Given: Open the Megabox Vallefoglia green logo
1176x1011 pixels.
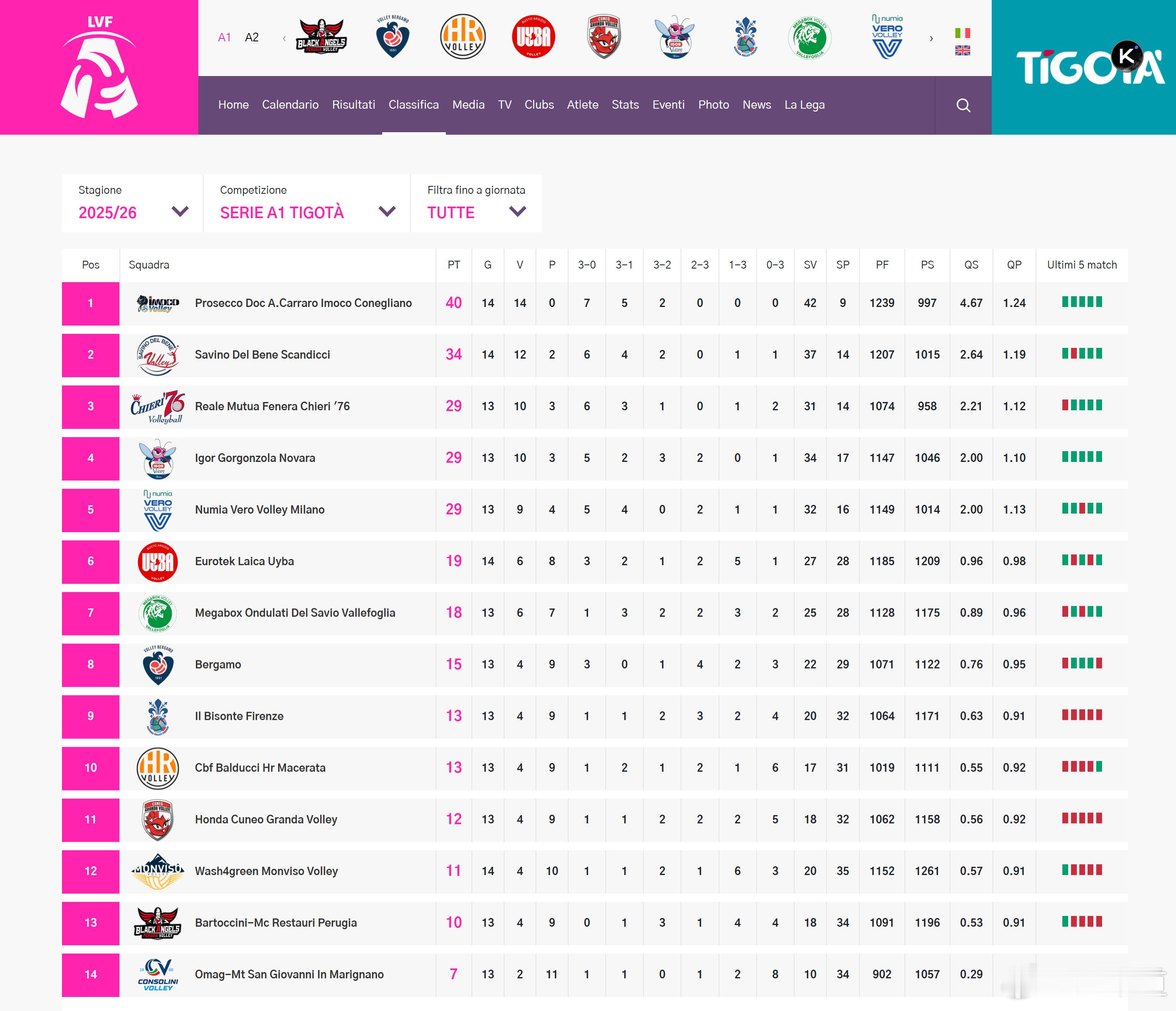Looking at the screenshot, I should click(809, 38).
